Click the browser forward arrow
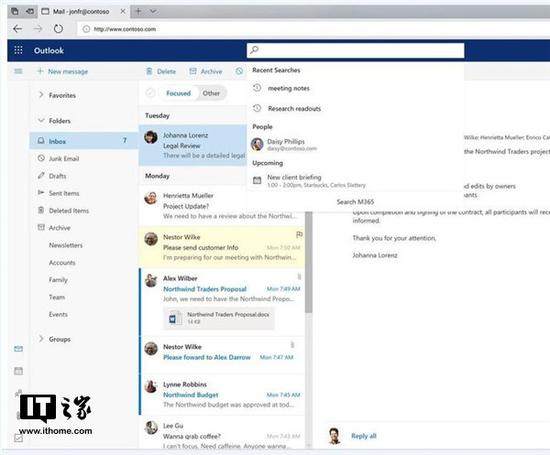The width and height of the screenshot is (550, 455). point(38,29)
